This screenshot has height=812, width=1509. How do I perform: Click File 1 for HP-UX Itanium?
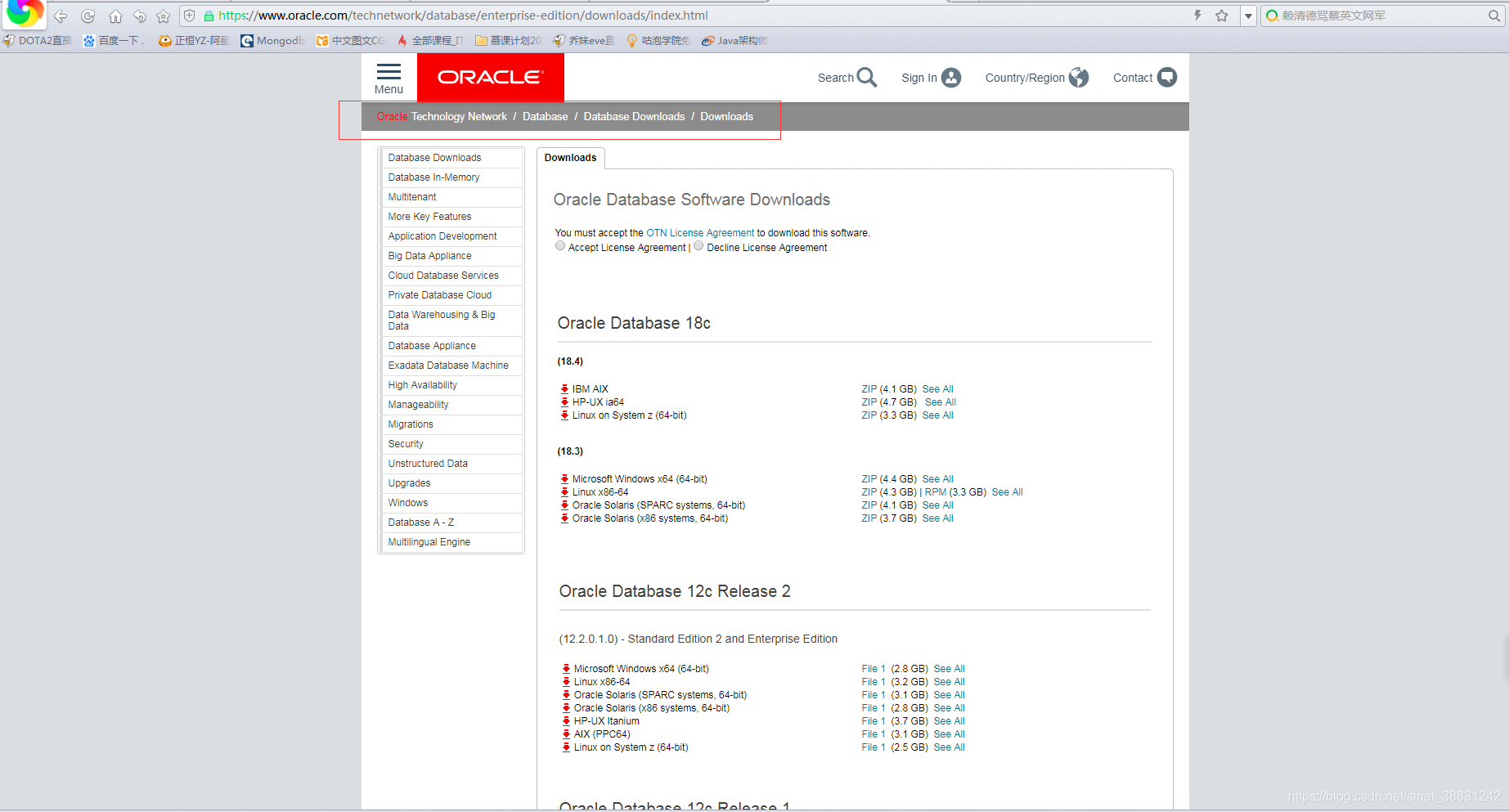(x=873, y=721)
